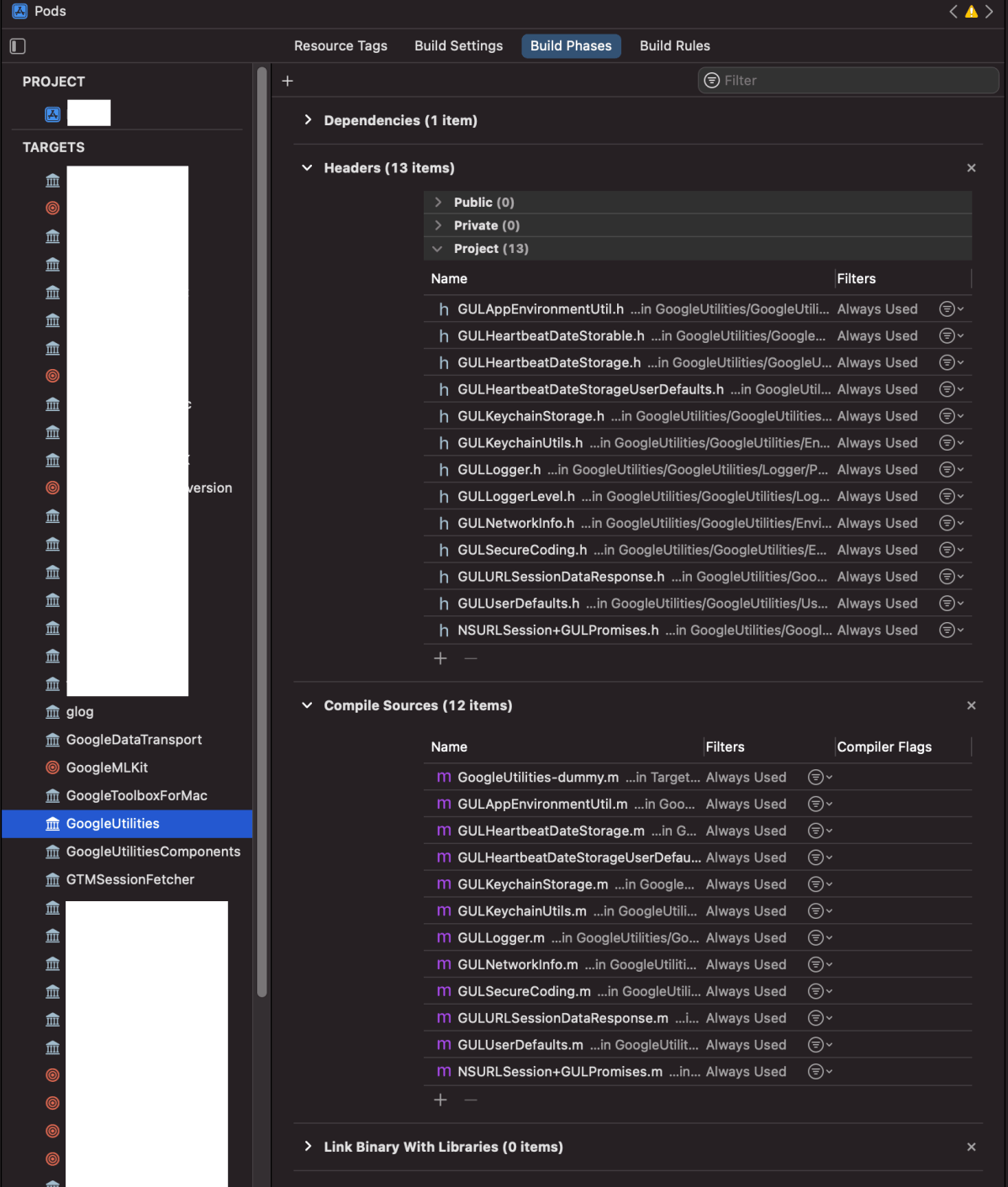Click the filter icon in Filter field
Image resolution: width=1008 pixels, height=1187 pixels.
point(711,81)
